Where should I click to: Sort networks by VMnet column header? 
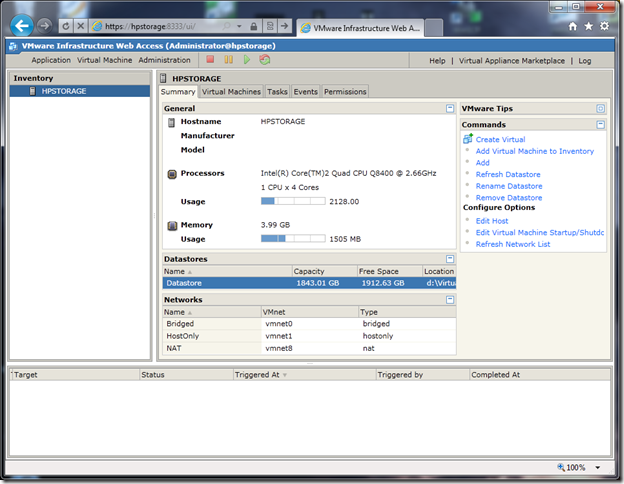[x=310, y=312]
